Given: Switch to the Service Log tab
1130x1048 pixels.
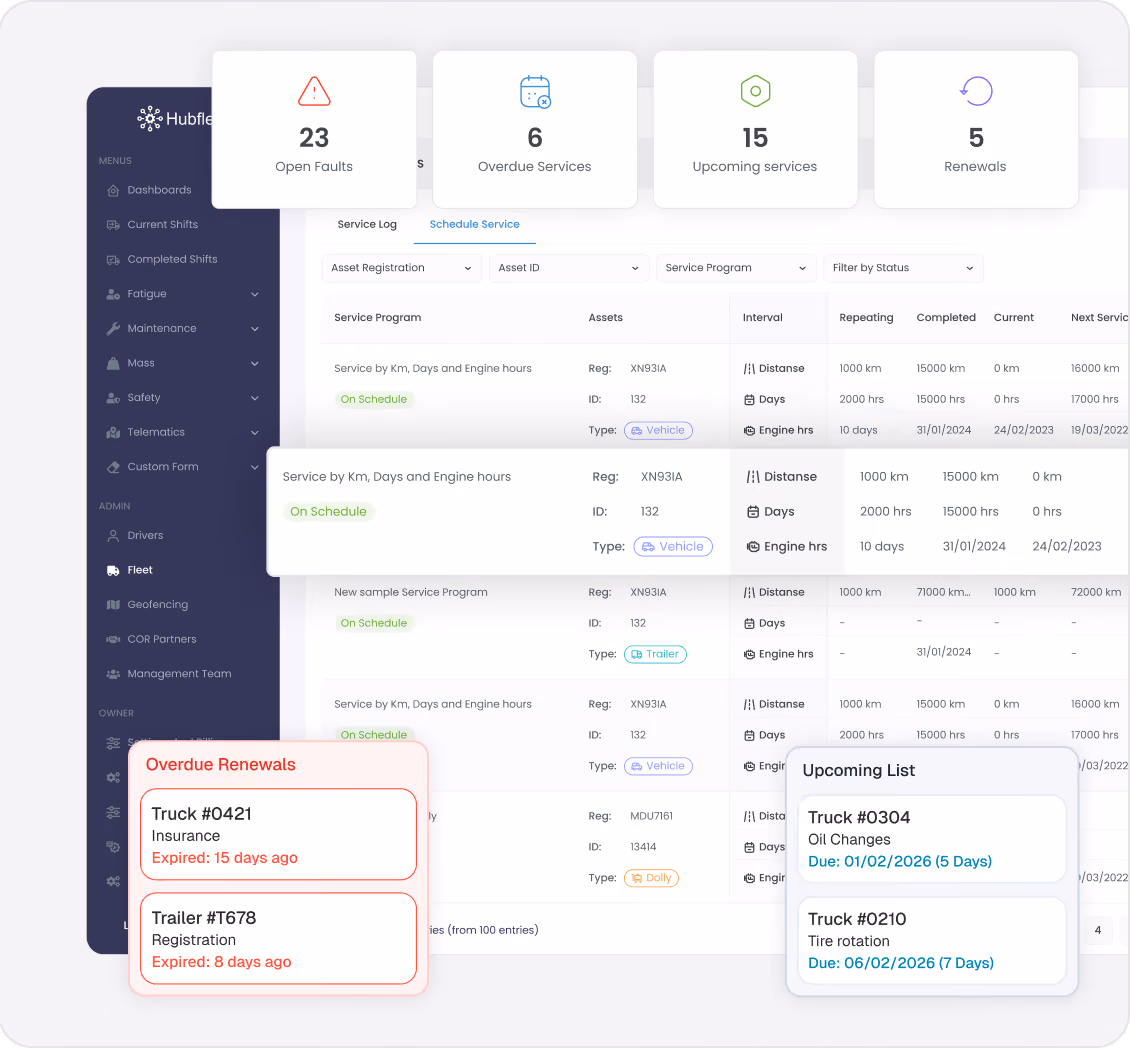Looking at the screenshot, I should [x=367, y=224].
